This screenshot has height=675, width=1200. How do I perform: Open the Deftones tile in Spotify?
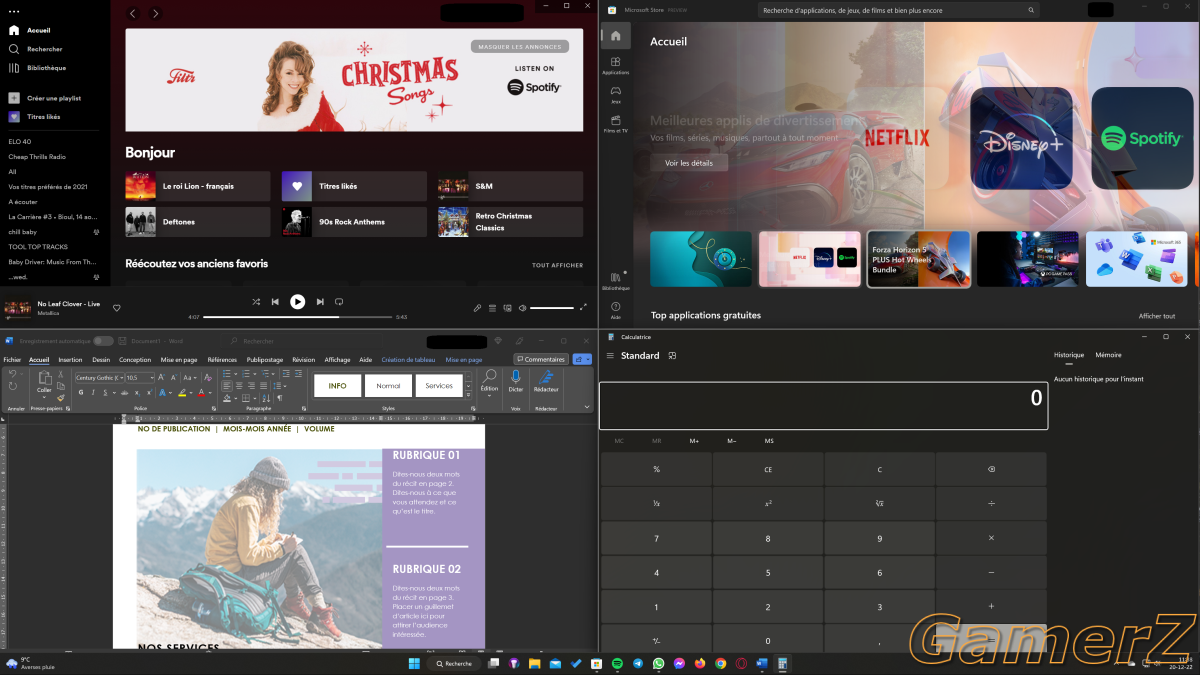[x=198, y=222]
